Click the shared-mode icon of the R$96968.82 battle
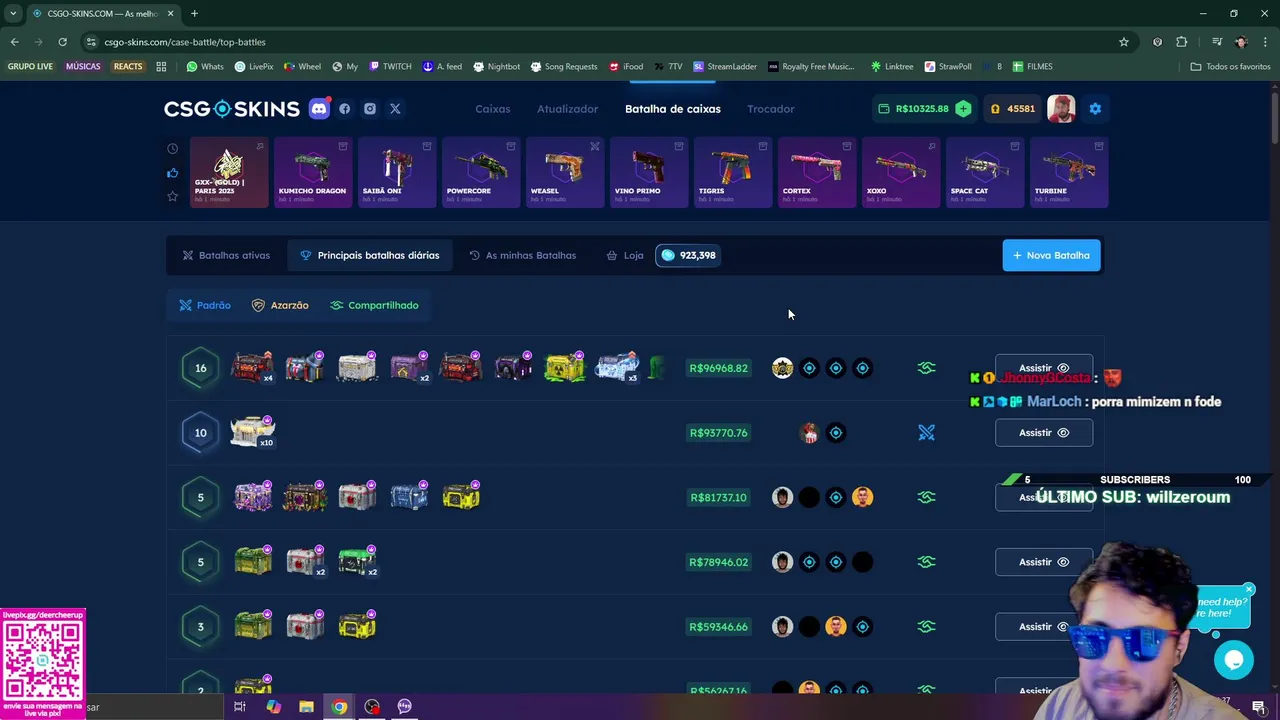This screenshot has width=1280, height=720. pyautogui.click(x=927, y=368)
